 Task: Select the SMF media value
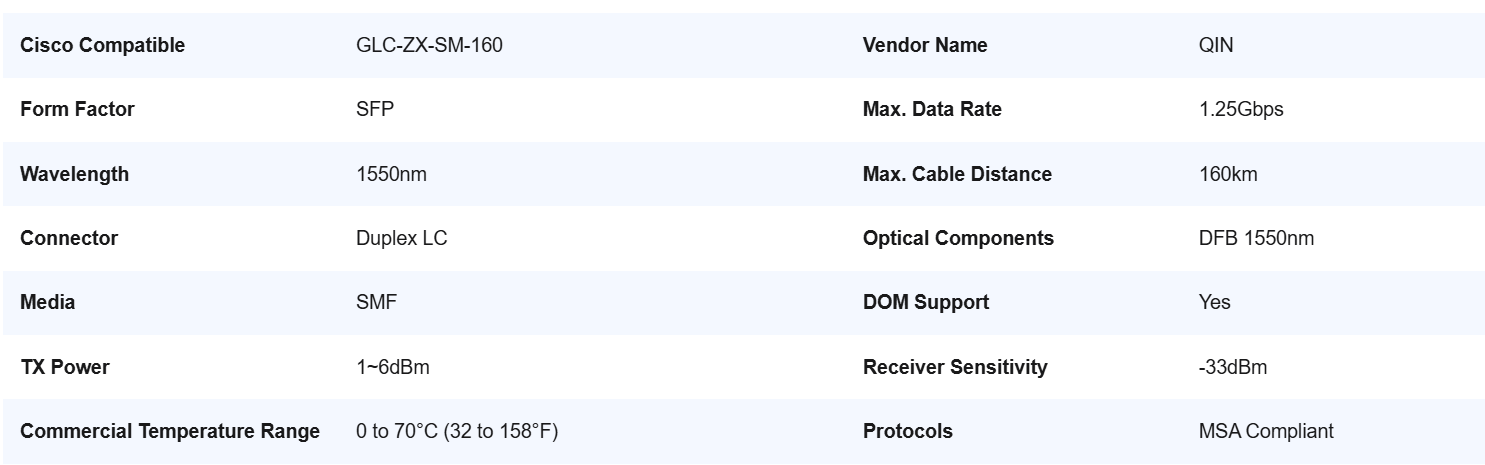[x=377, y=302]
